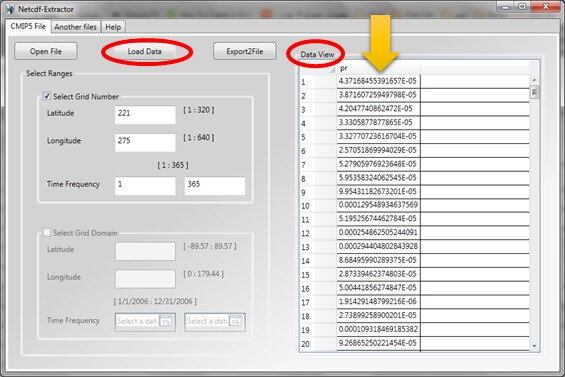Click the disabled grid domain Longitude field
Image resolution: width=565 pixels, height=377 pixels.
click(x=145, y=279)
